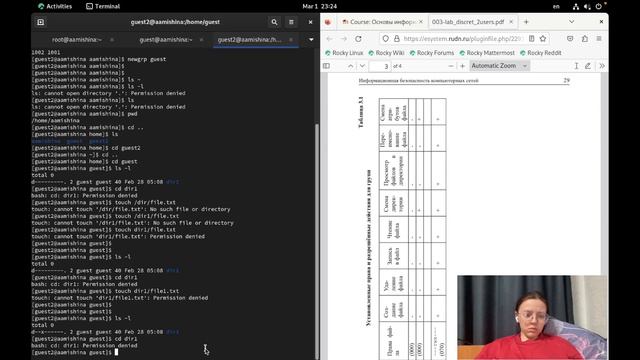Go forward in browser history
The image size is (640, 360).
click(344, 38)
